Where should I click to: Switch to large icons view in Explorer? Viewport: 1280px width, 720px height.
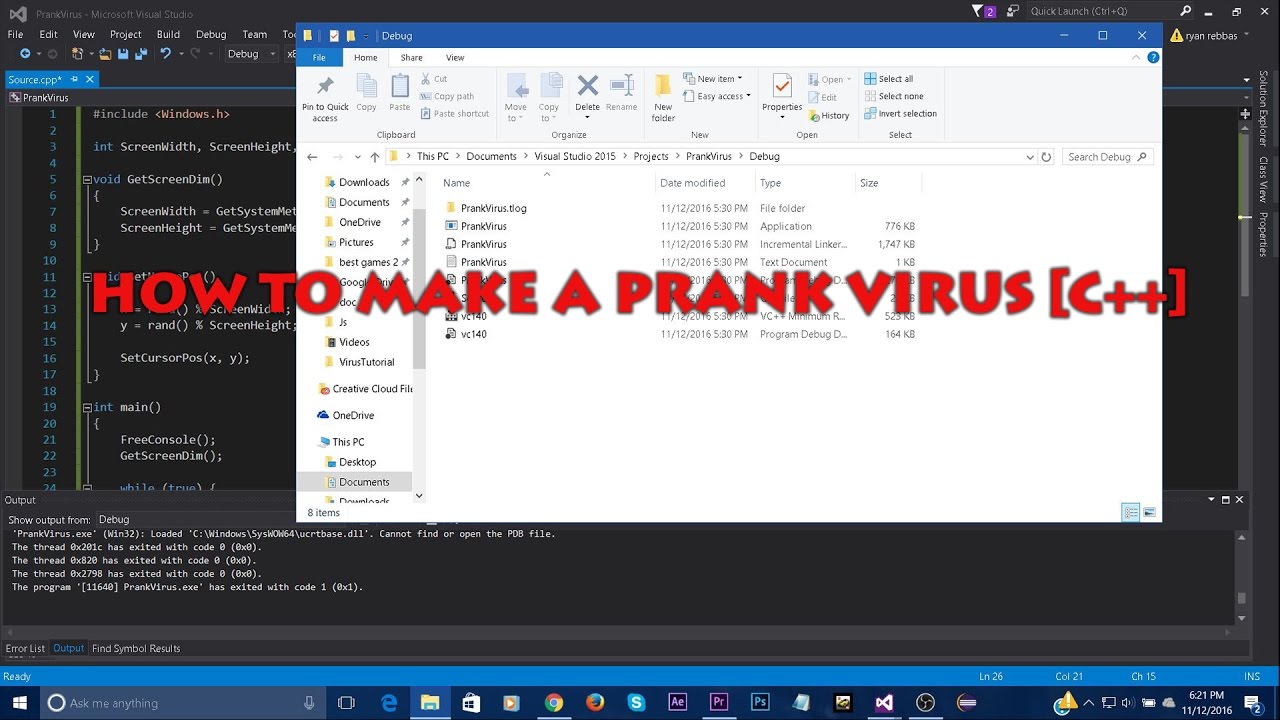pyautogui.click(x=1150, y=513)
